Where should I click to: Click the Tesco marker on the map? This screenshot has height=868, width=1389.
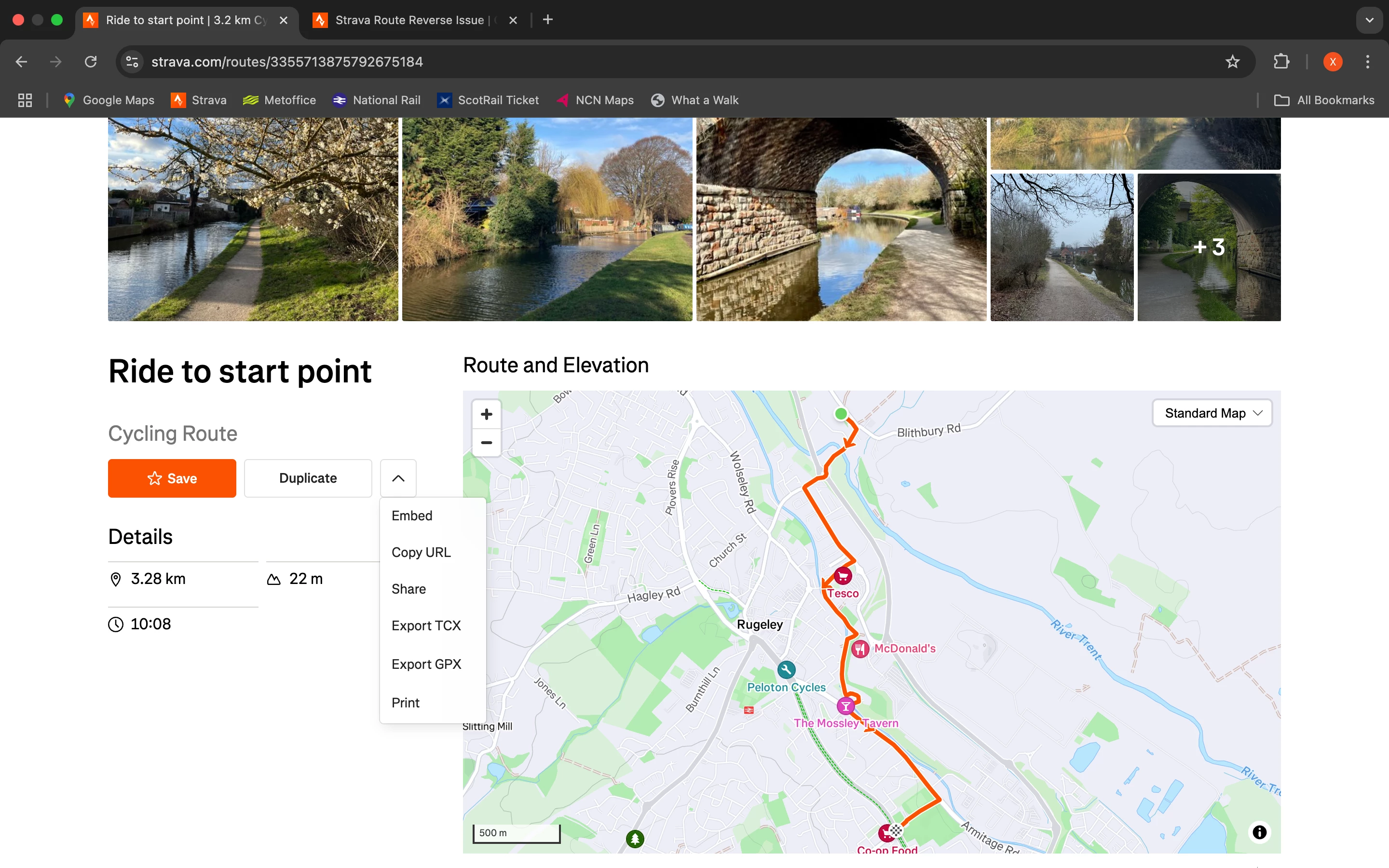point(843,576)
